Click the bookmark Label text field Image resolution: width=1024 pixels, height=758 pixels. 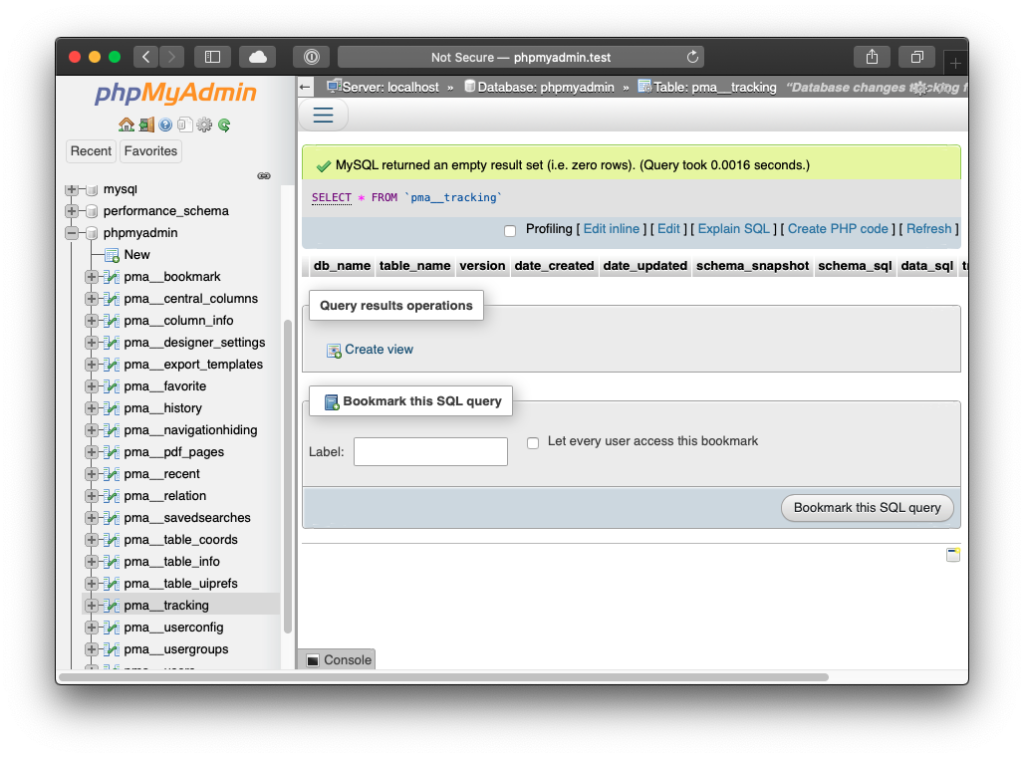tap(430, 452)
